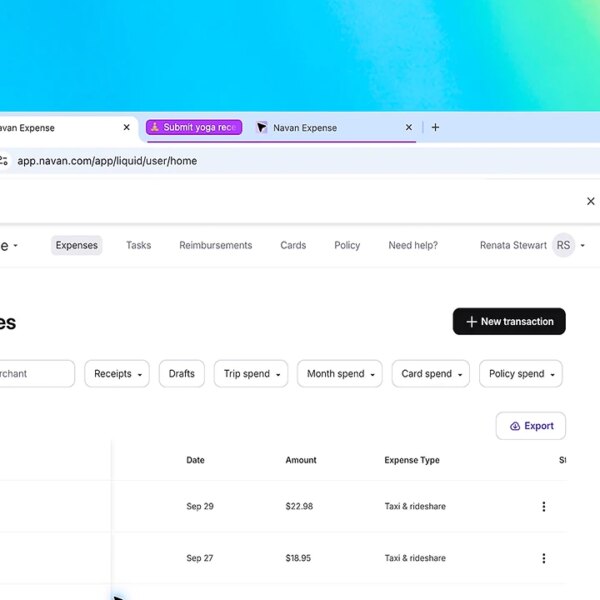This screenshot has width=600, height=600.
Task: Open the dropdown arrow beside the top-left menu
Action: tap(15, 246)
